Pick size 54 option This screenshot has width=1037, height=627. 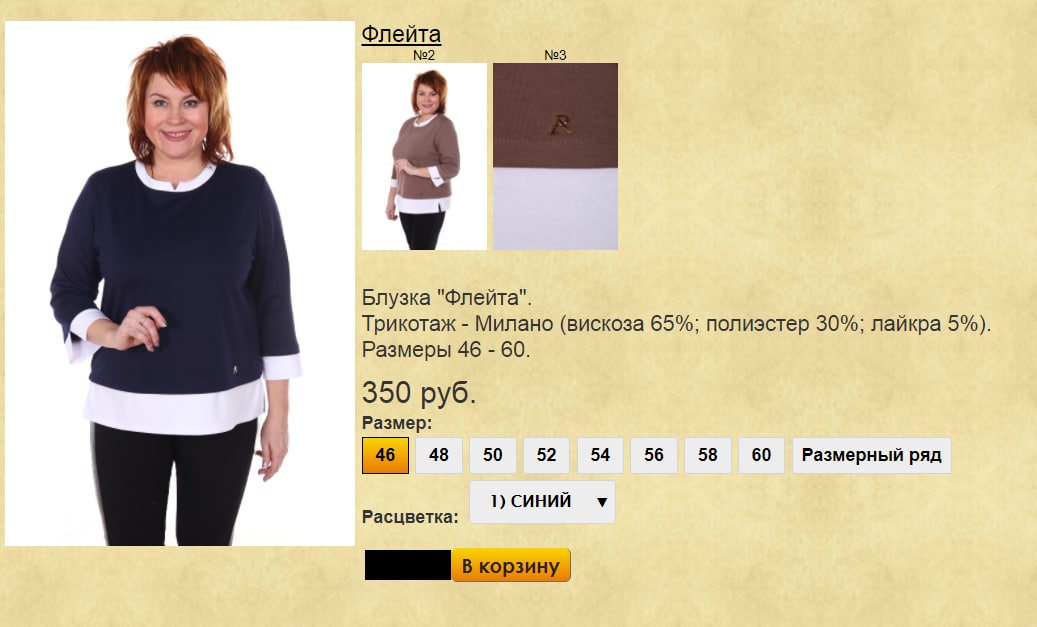click(600, 455)
